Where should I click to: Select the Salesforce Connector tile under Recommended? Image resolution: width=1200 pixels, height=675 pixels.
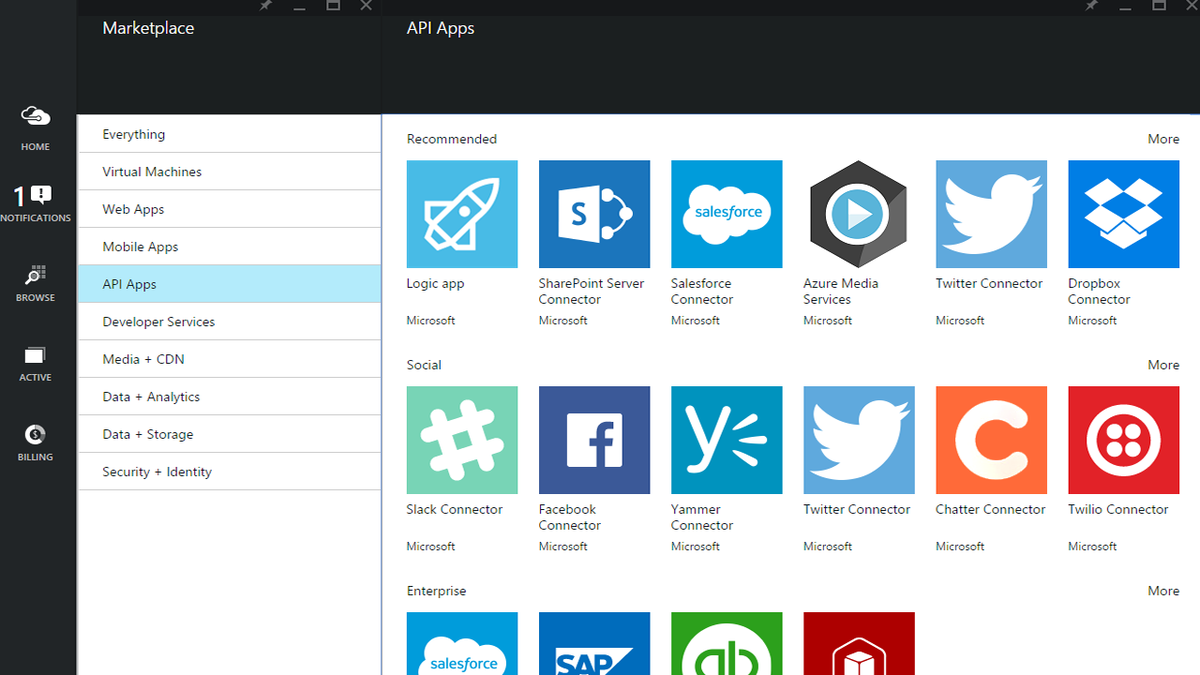click(727, 214)
